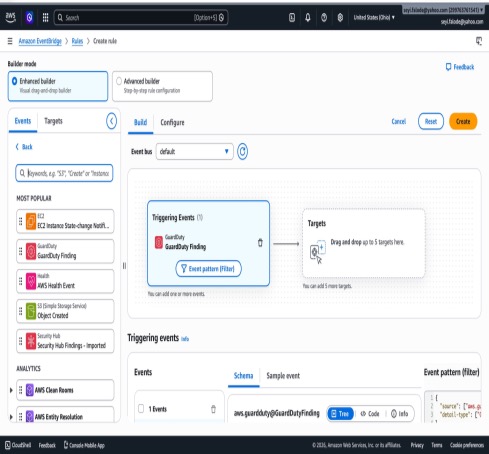The width and height of the screenshot is (489, 454).
Task: Open the Sample event tab
Action: (283, 376)
